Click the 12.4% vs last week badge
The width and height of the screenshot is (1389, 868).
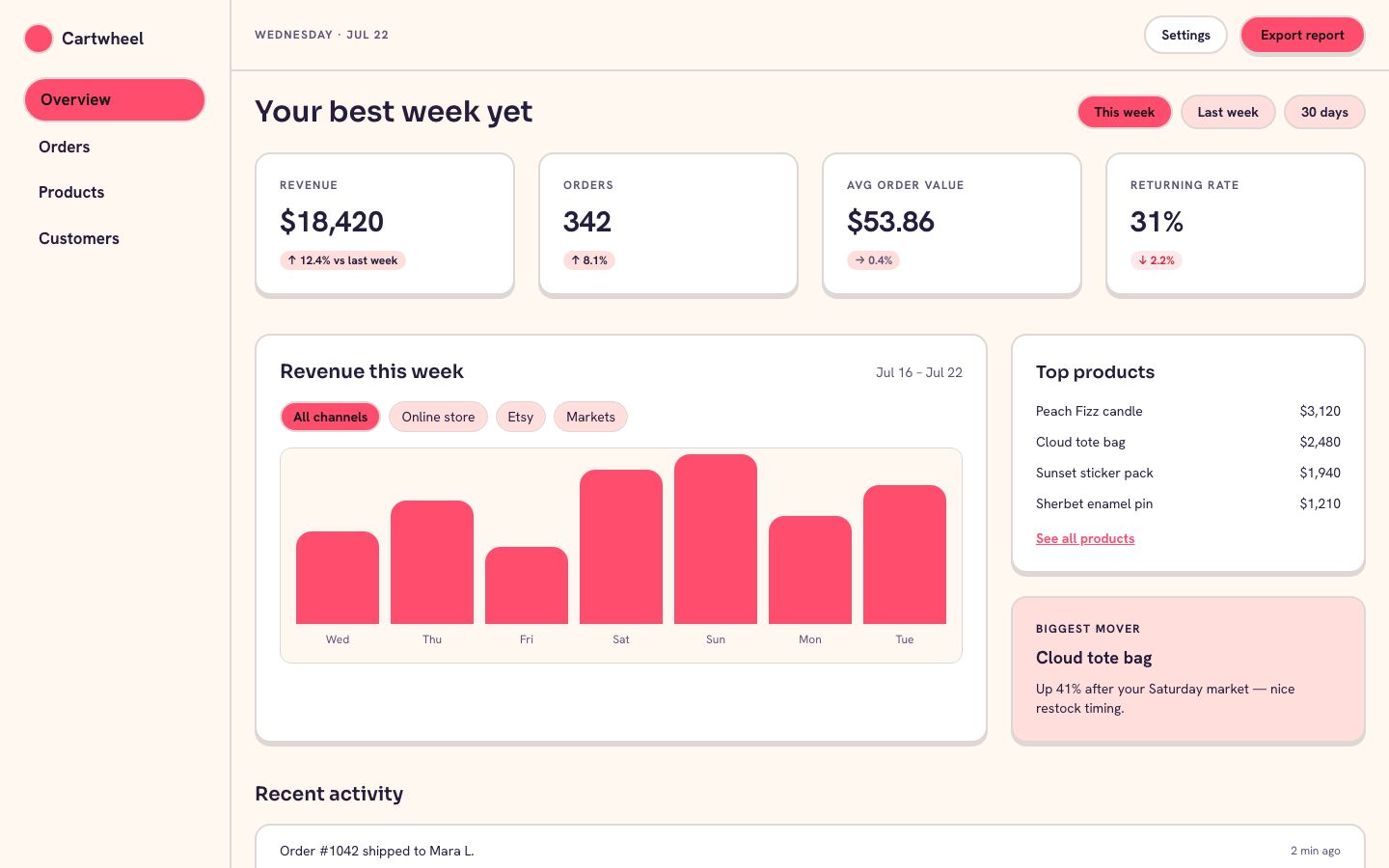tap(342, 260)
